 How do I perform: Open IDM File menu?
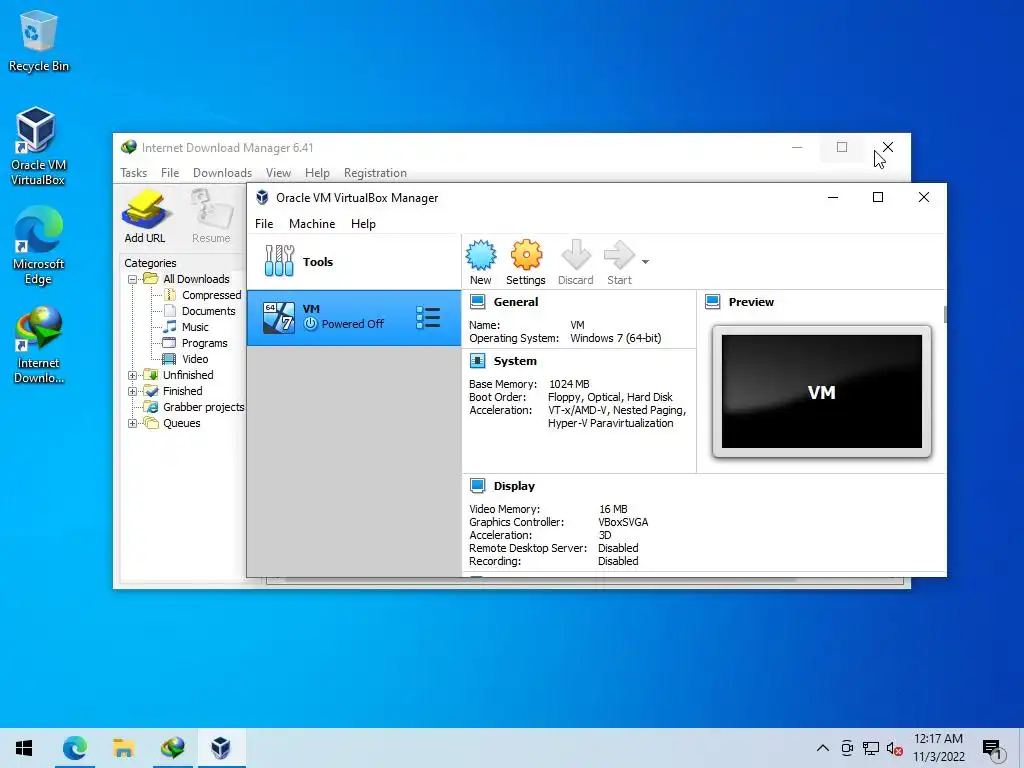(170, 173)
